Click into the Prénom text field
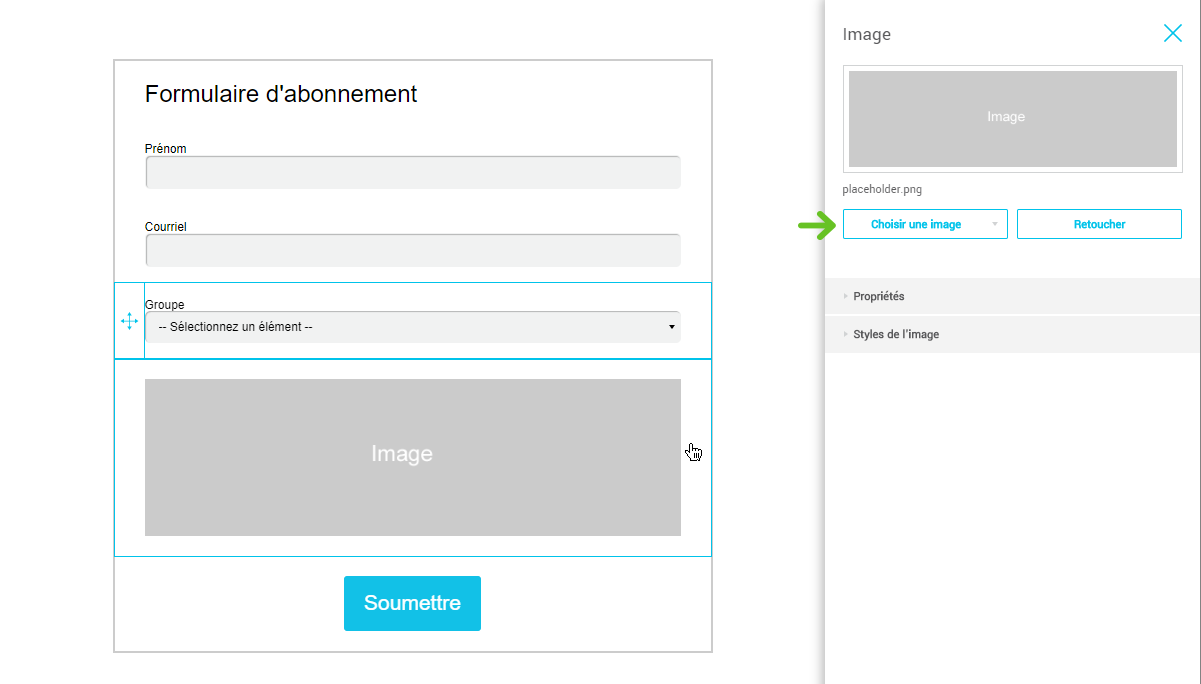 [x=412, y=173]
